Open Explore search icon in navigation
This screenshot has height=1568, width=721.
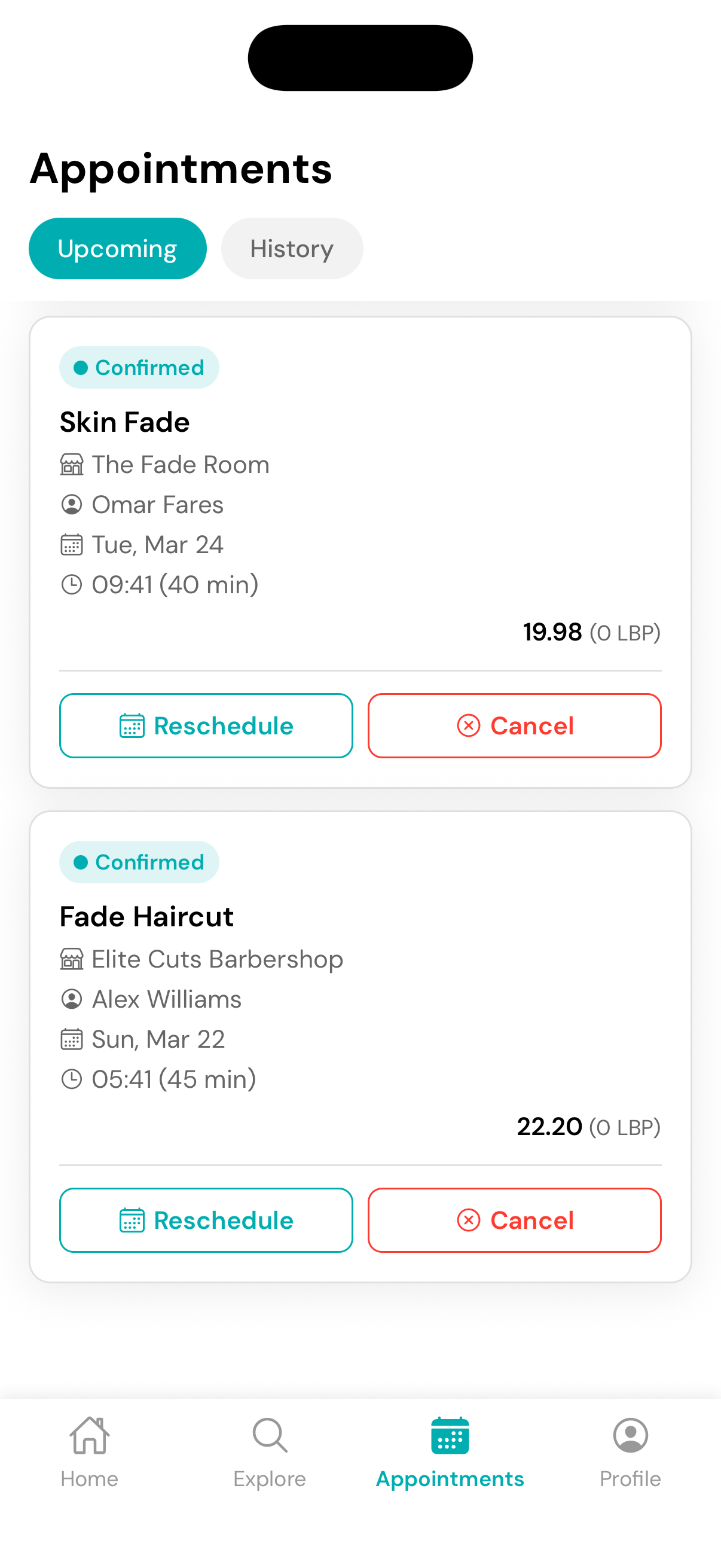point(270,1435)
